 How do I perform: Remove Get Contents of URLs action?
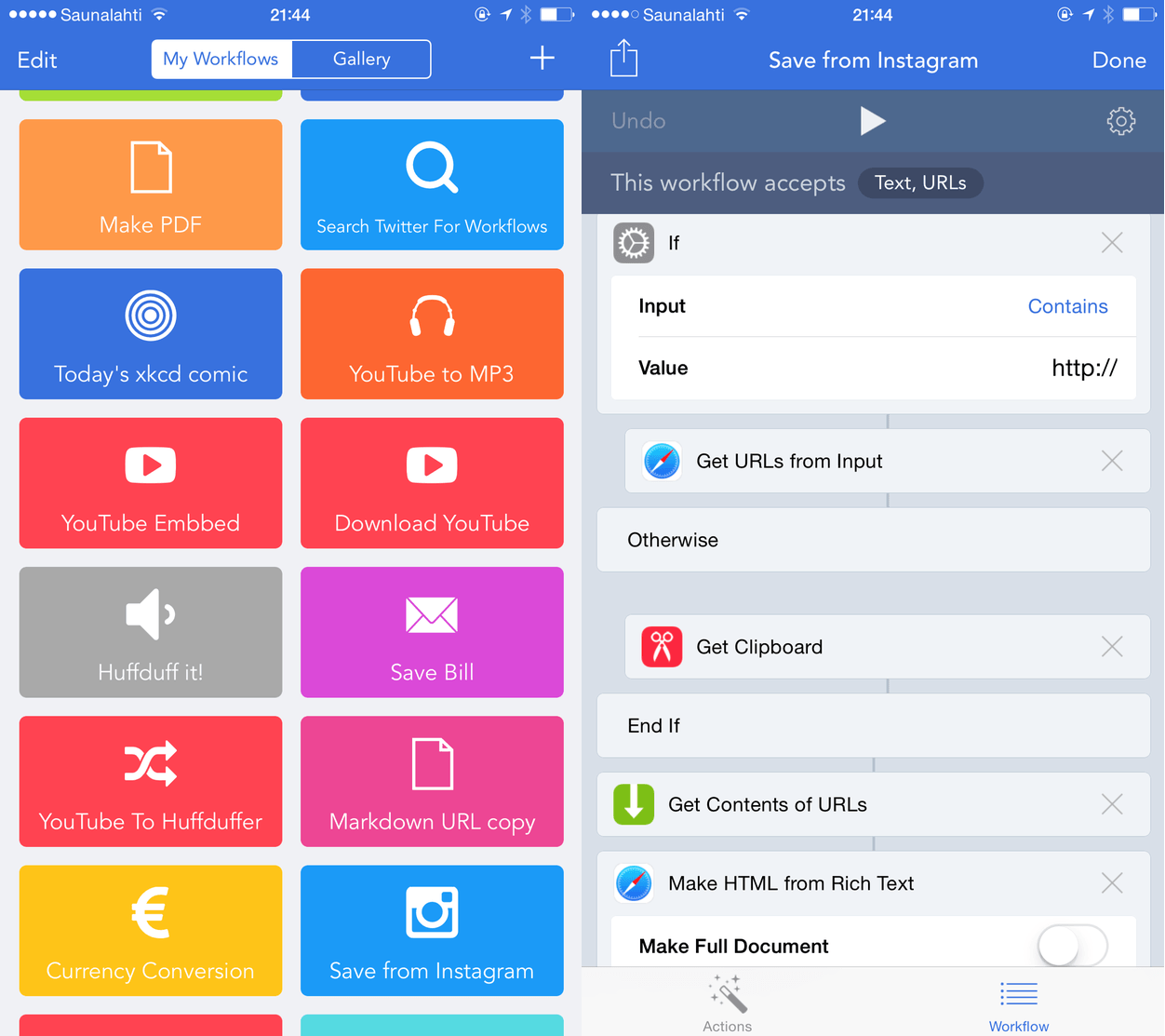[1112, 804]
